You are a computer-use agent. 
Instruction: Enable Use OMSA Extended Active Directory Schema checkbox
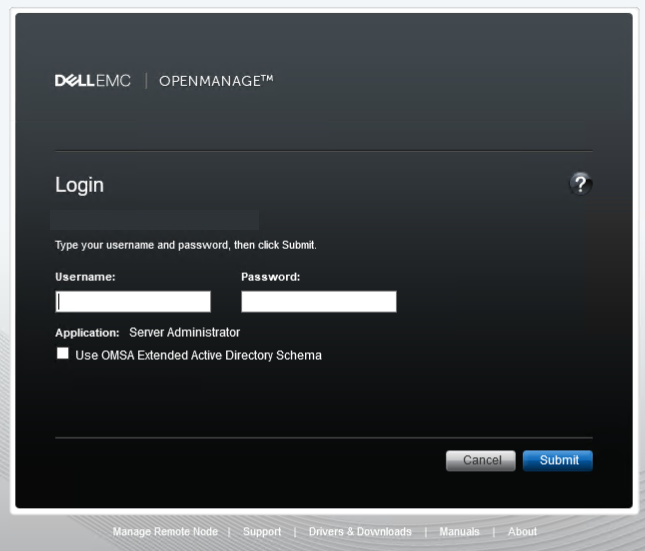63,353
